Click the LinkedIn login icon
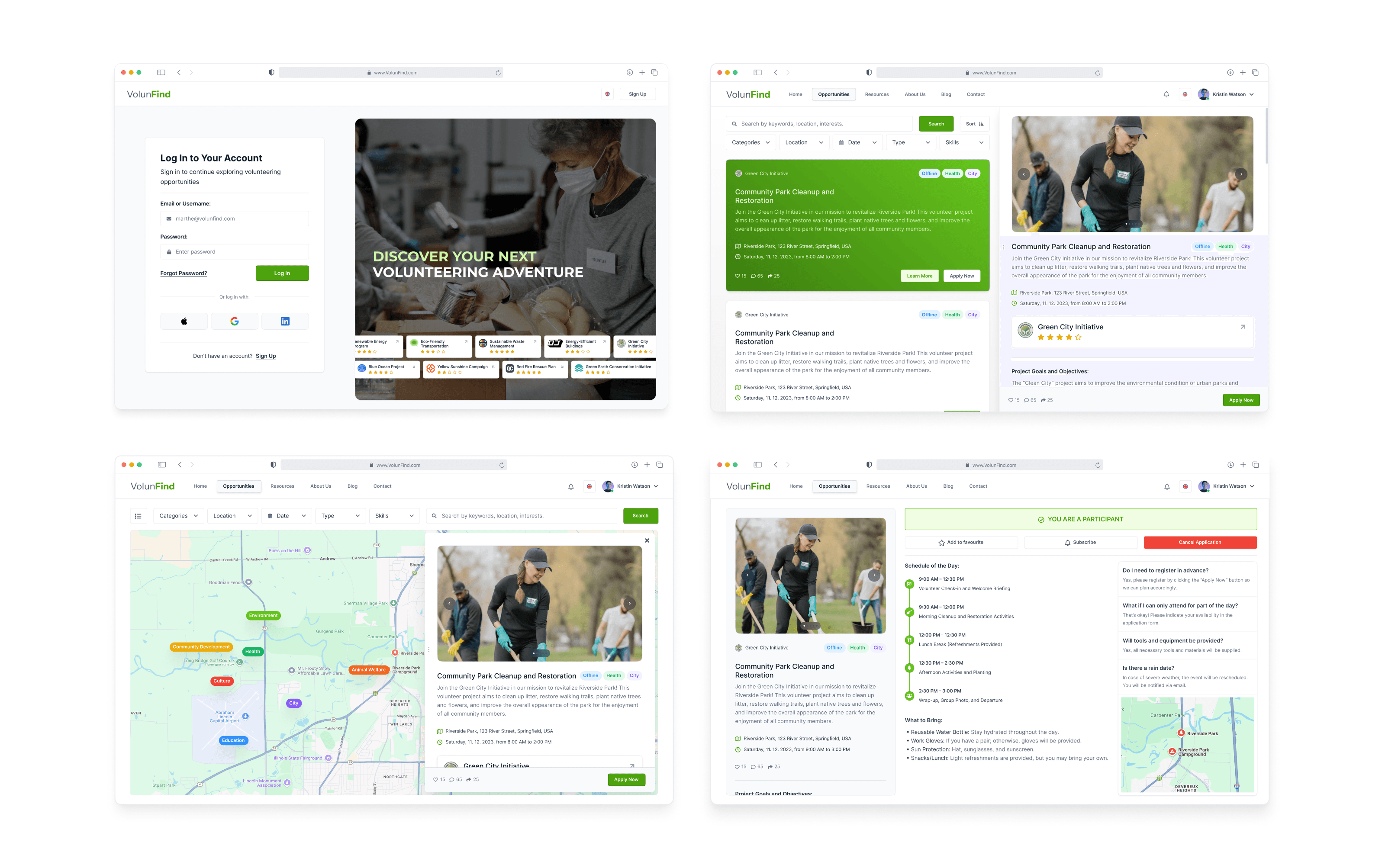 285,321
